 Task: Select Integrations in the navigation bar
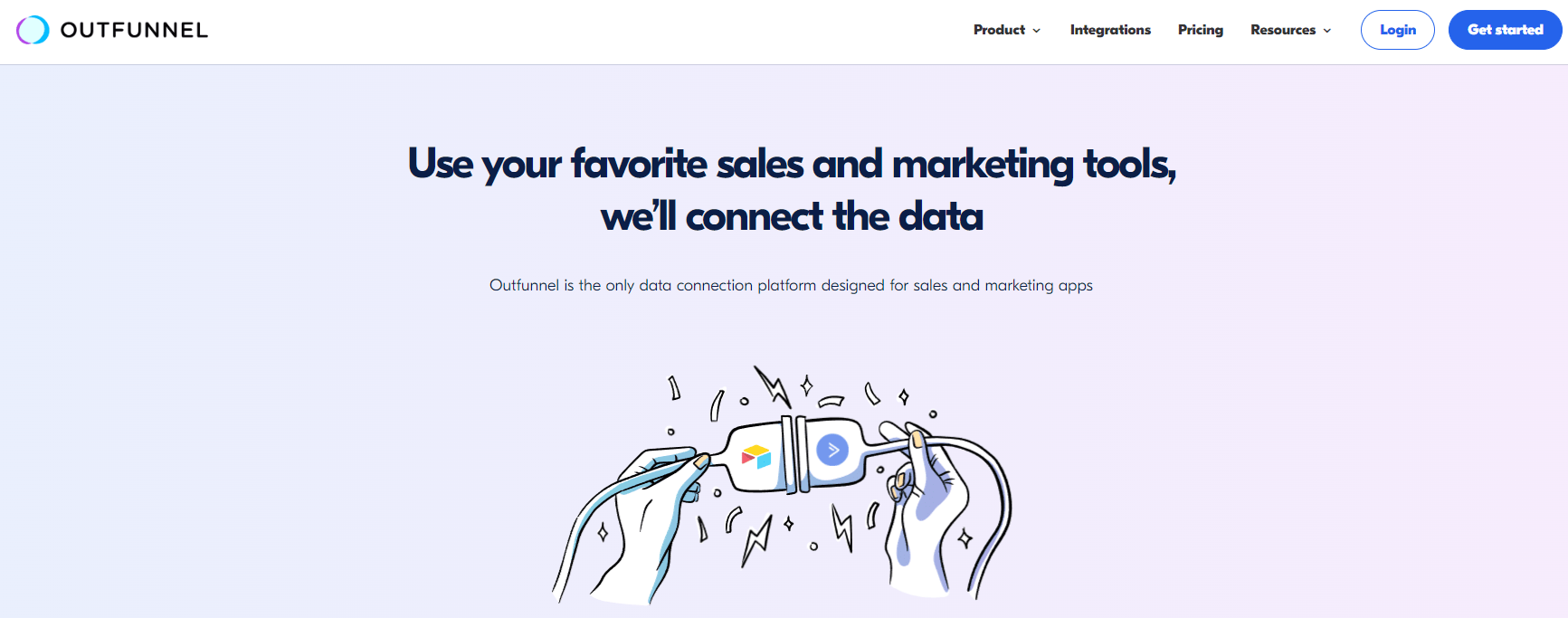[1110, 30]
